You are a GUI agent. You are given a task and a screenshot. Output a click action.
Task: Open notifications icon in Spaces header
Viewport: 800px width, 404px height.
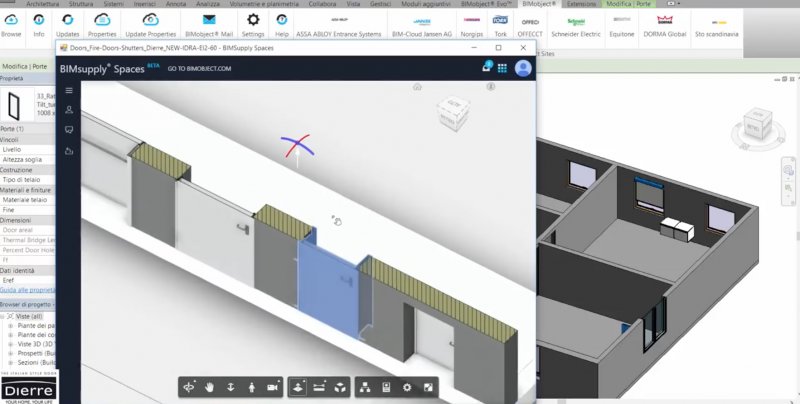point(487,67)
